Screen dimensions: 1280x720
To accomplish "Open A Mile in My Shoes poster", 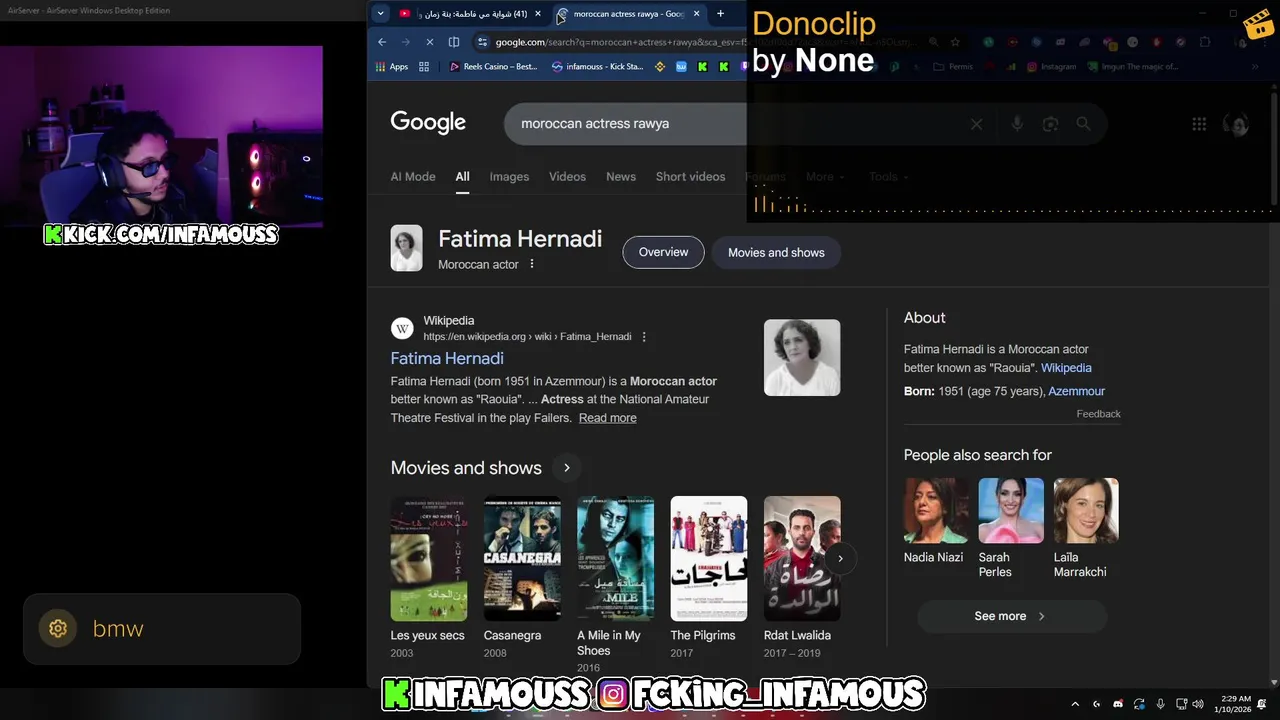I will [615, 559].
